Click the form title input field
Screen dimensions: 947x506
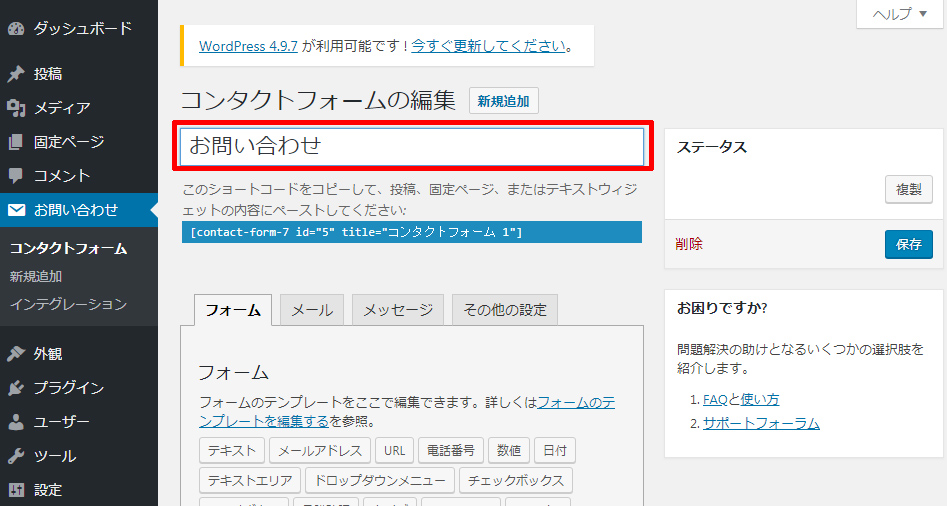[x=412, y=146]
